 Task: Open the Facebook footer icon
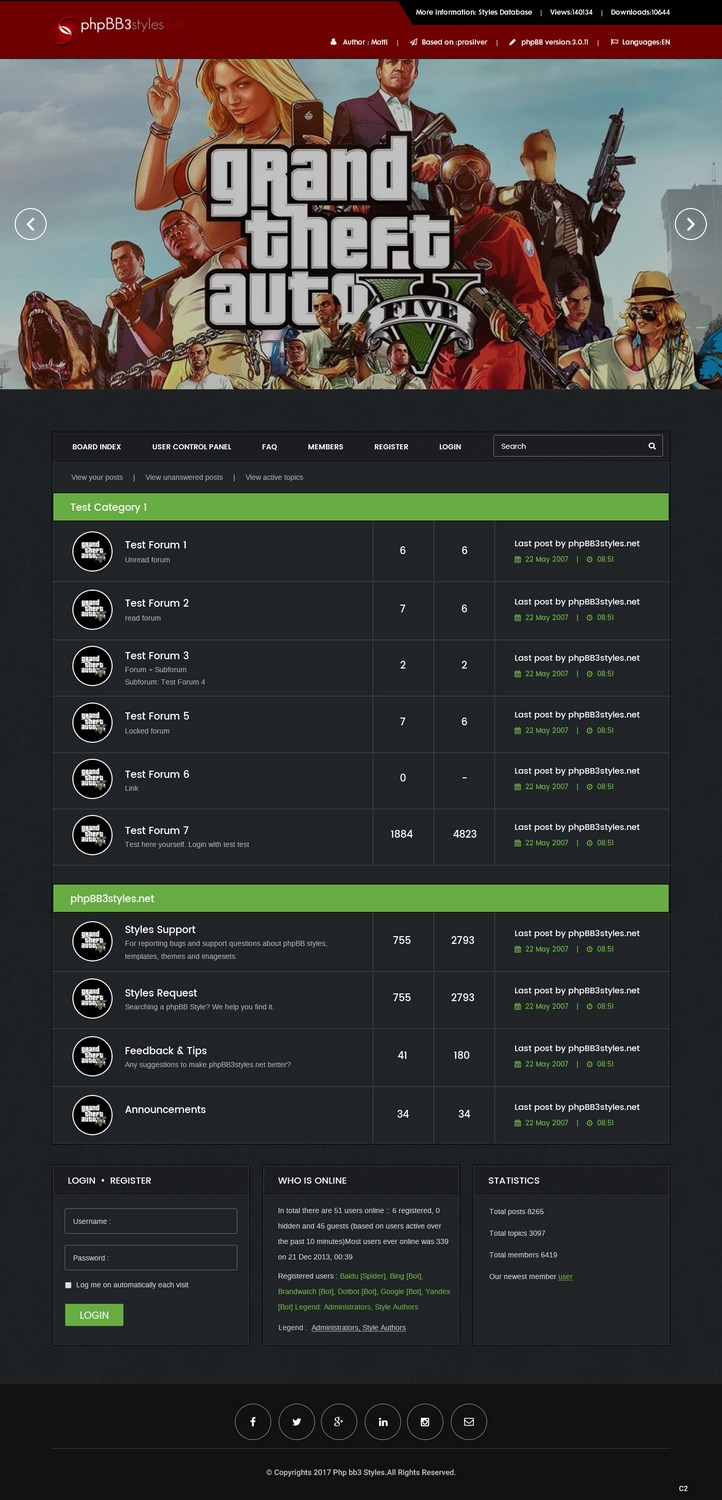[253, 1422]
